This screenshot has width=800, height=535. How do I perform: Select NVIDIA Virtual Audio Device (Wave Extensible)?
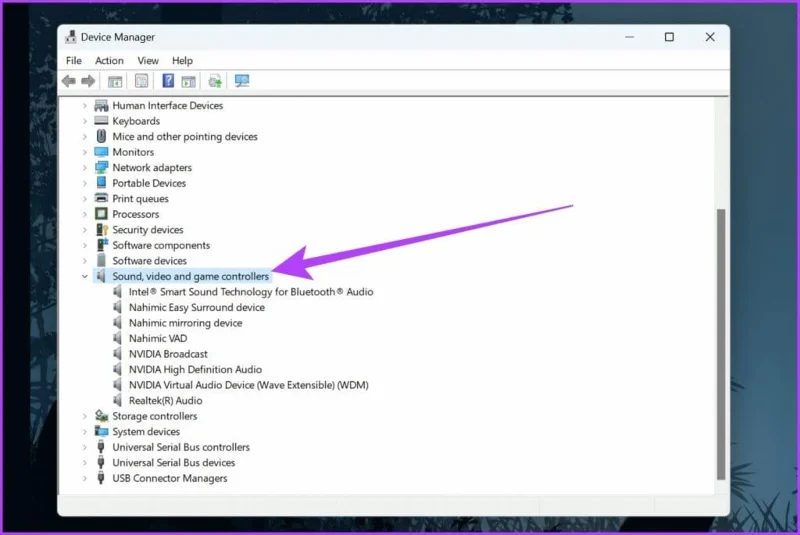point(248,385)
